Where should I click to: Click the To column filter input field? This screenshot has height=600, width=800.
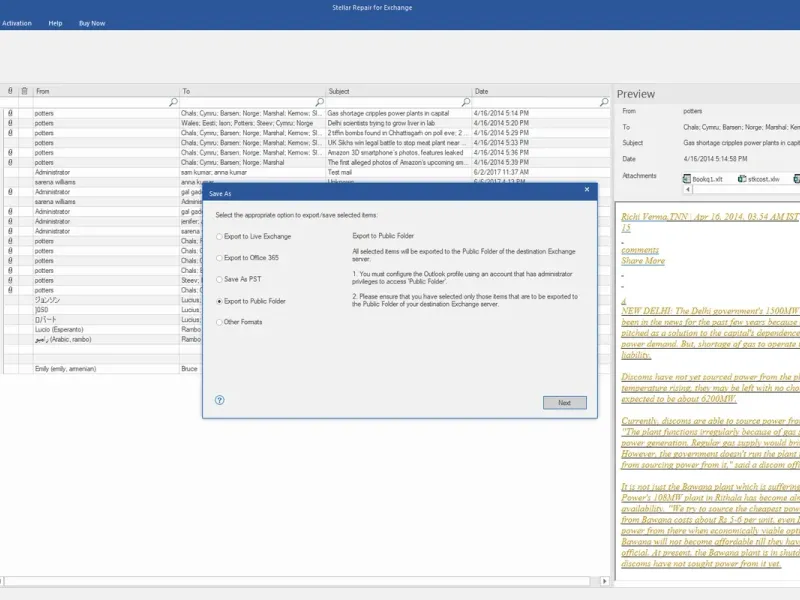[x=247, y=102]
